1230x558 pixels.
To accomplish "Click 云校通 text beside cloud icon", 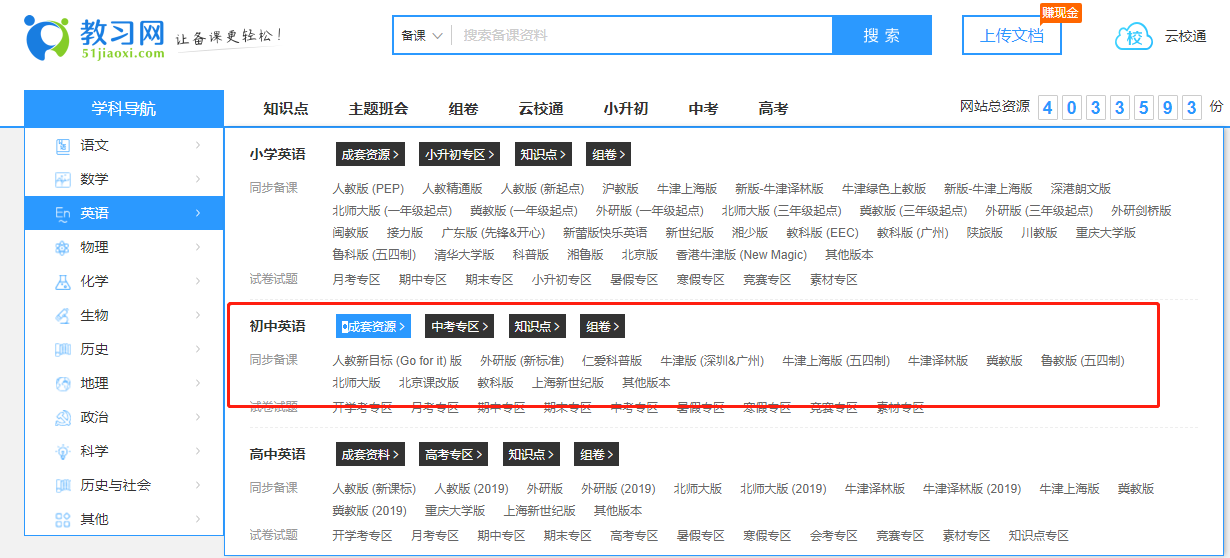I will [x=1185, y=36].
